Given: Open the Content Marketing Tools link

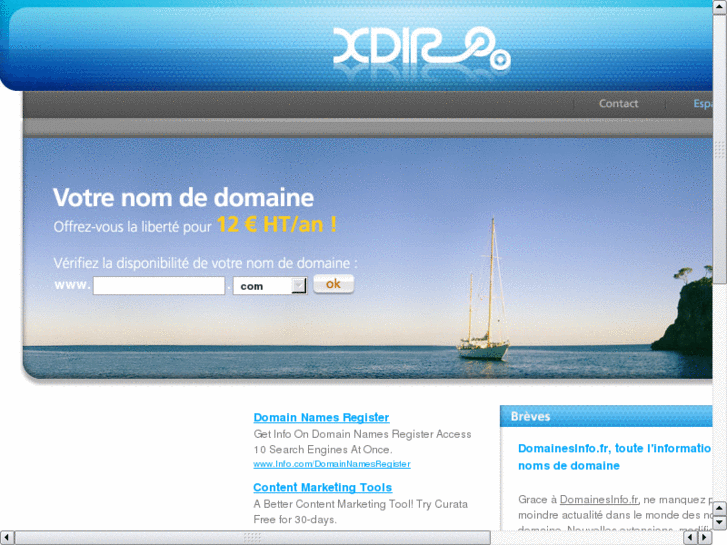Looking at the screenshot, I should pos(323,487).
